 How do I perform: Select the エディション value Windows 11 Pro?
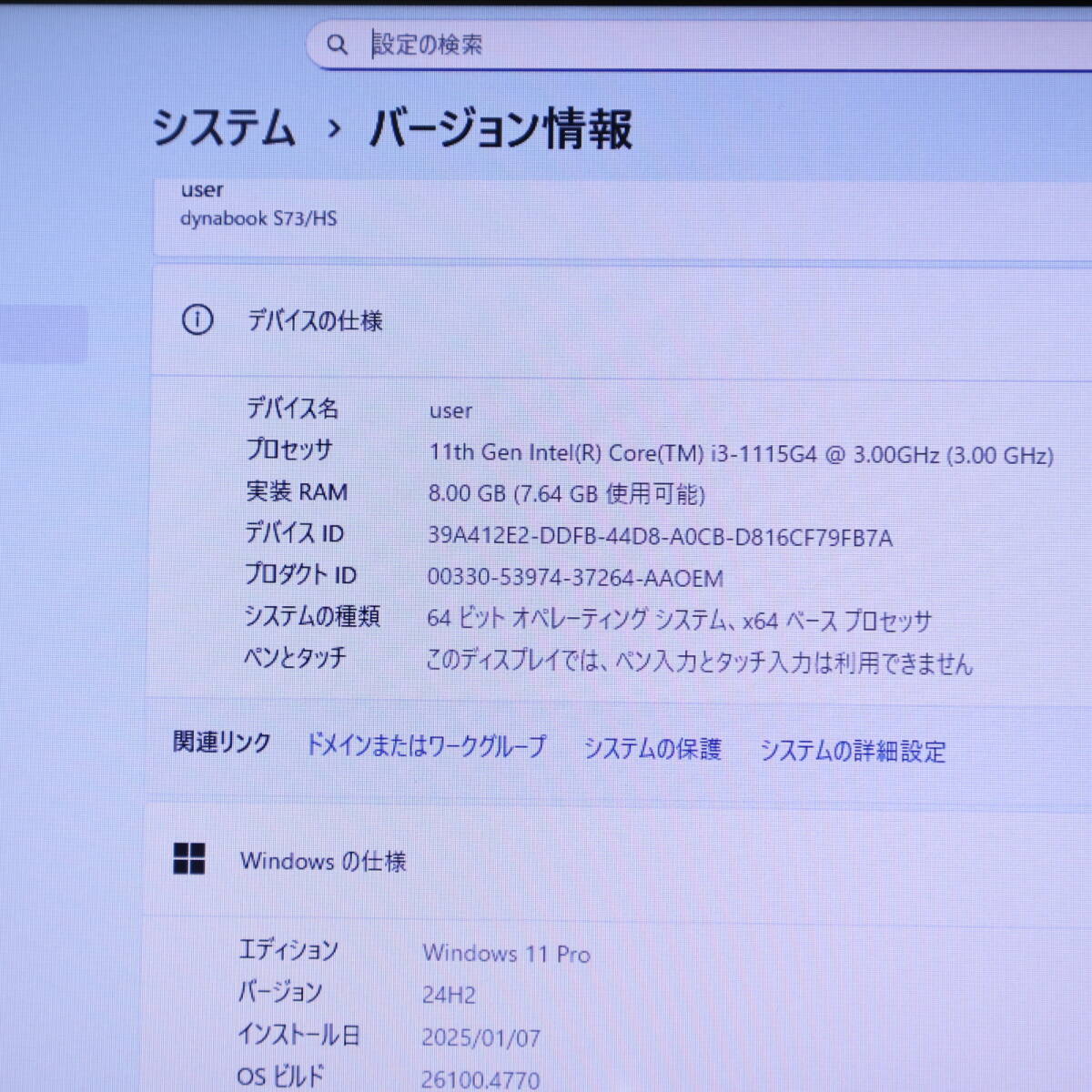pyautogui.click(x=507, y=954)
